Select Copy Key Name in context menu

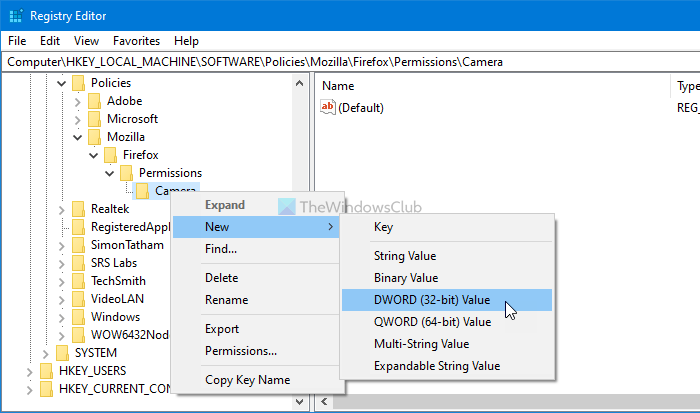pos(256,380)
